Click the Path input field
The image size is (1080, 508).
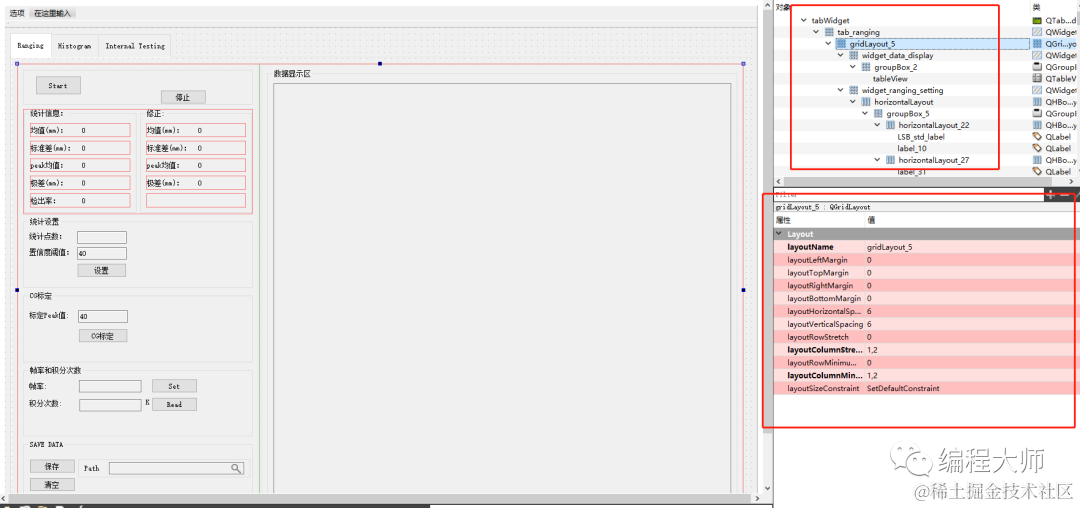coord(176,468)
